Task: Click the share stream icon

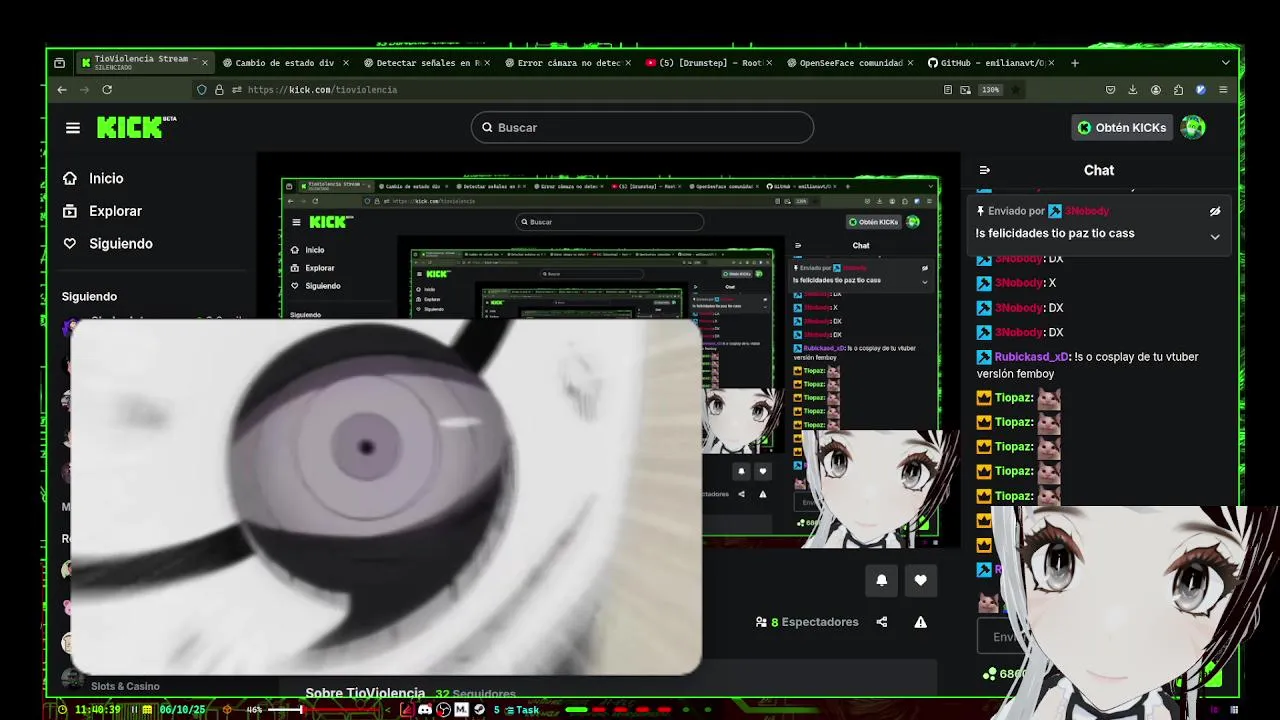Action: pos(882,622)
